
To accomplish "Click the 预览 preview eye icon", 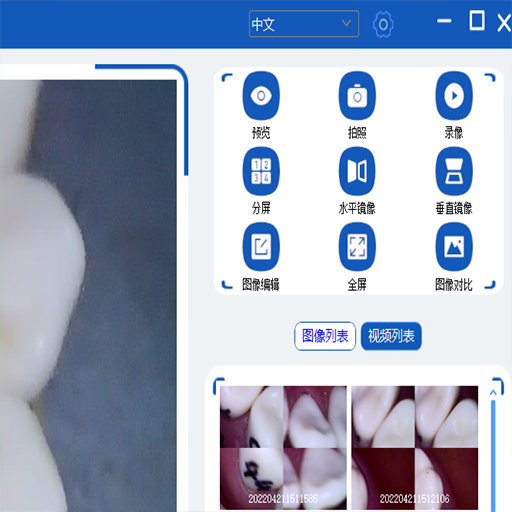I will pos(261,96).
